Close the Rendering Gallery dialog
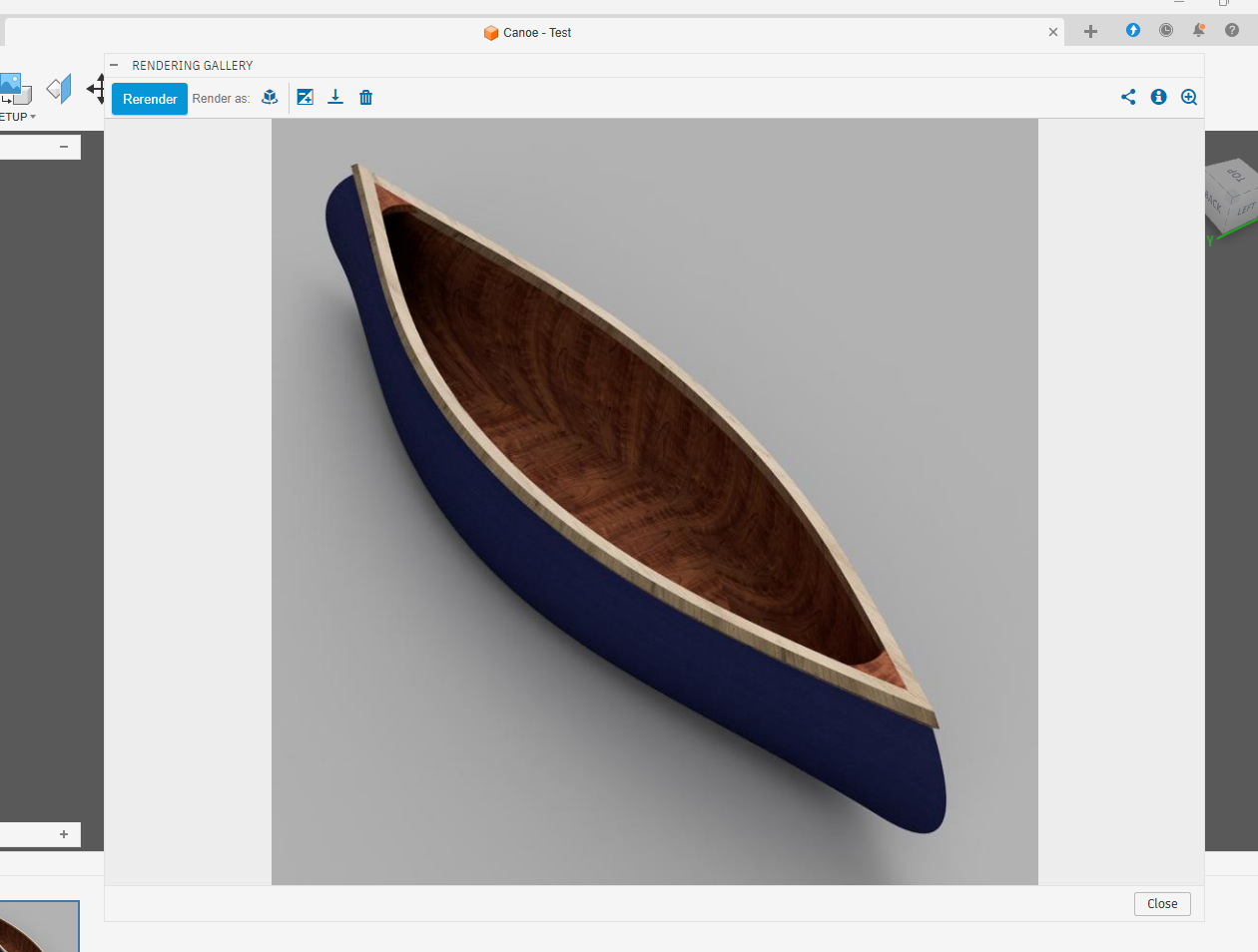 [x=1161, y=903]
